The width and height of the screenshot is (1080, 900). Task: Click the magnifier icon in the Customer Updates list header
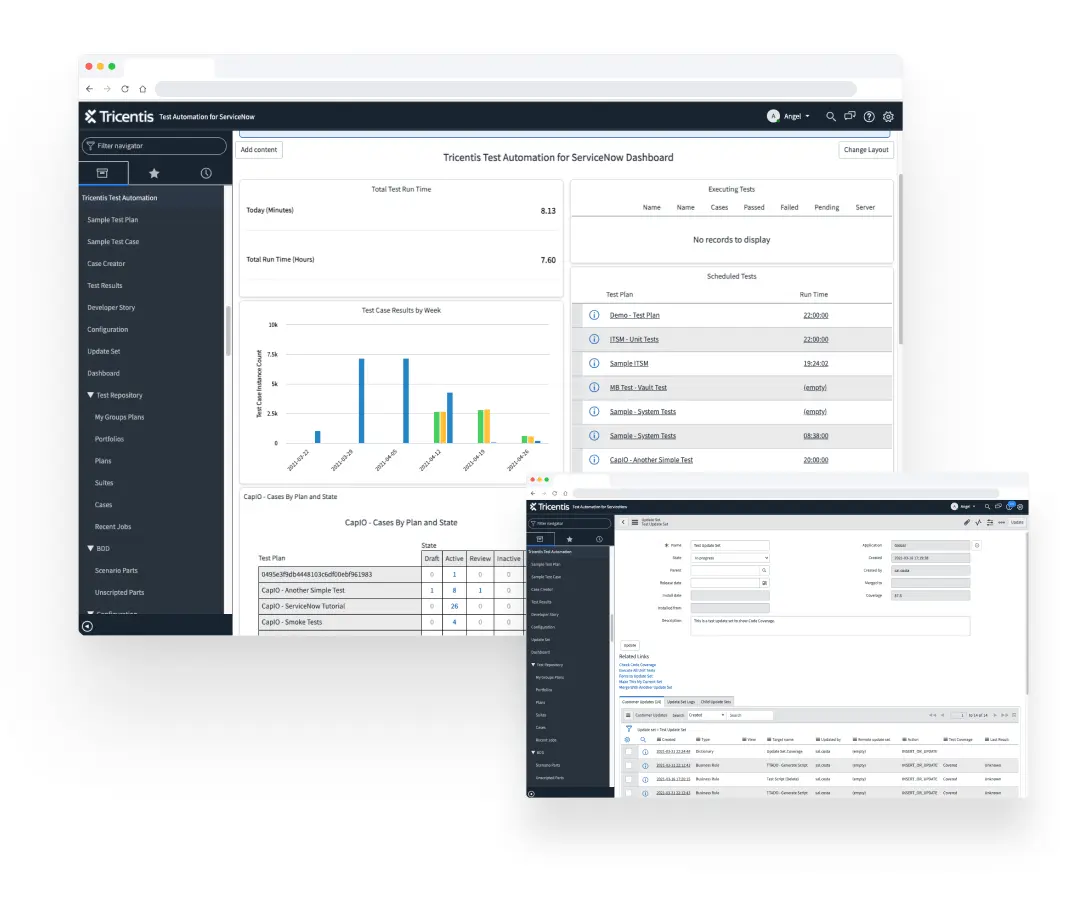[643, 740]
